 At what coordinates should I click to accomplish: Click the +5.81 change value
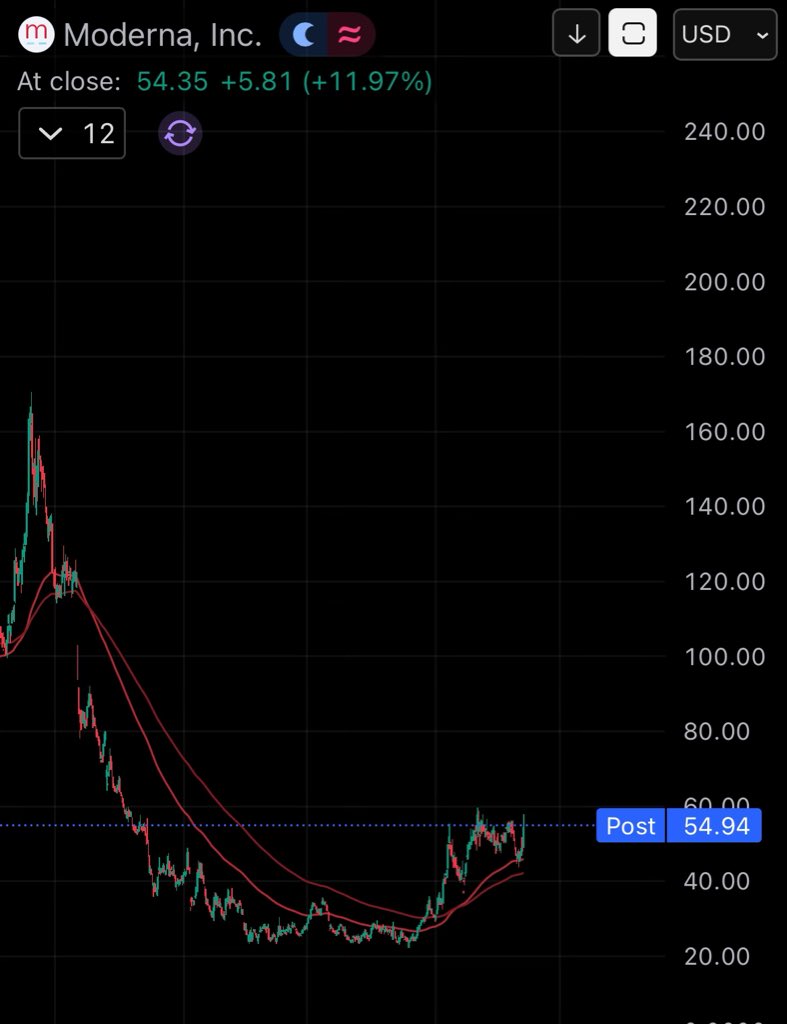click(257, 82)
